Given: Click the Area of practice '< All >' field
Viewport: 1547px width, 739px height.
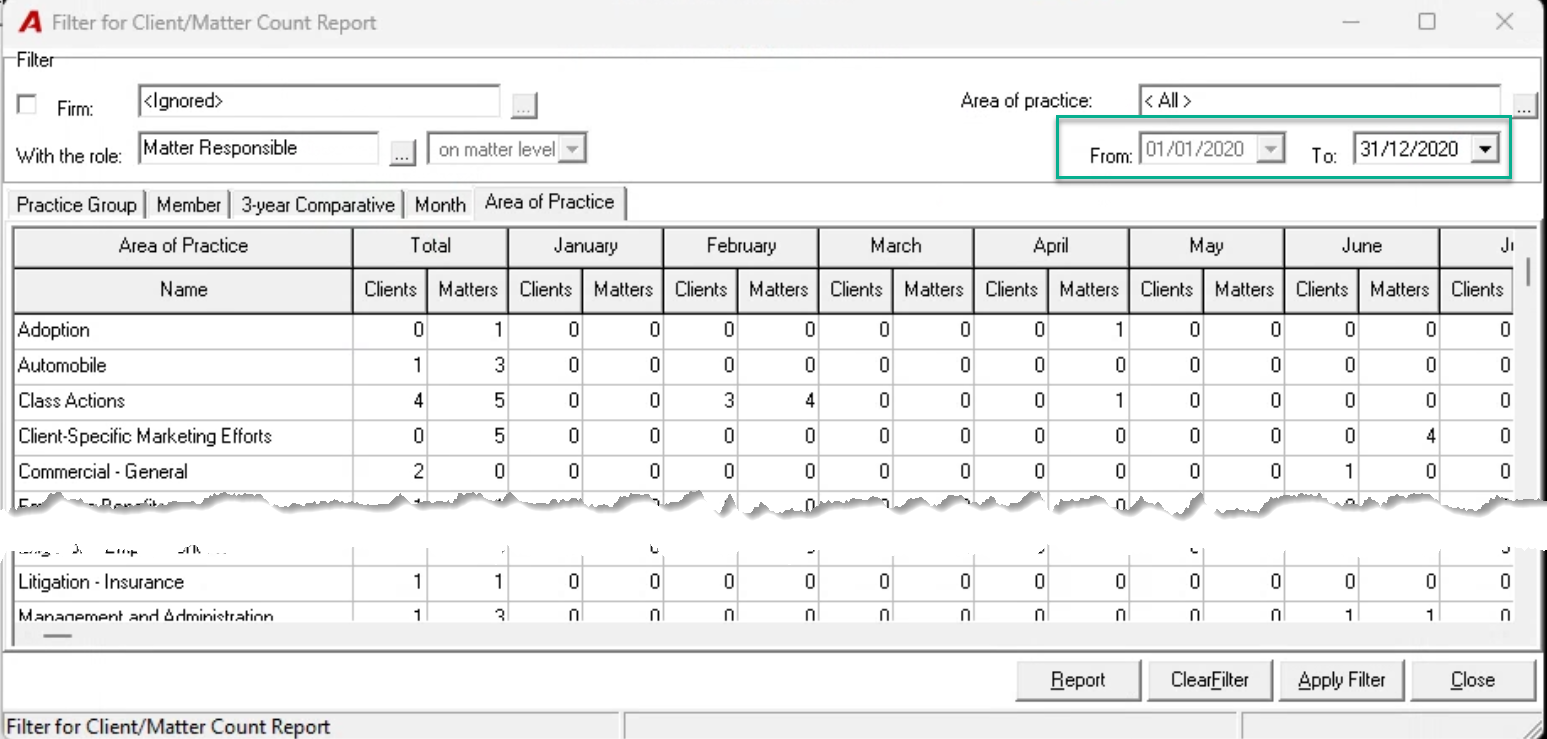Looking at the screenshot, I should click(1320, 101).
